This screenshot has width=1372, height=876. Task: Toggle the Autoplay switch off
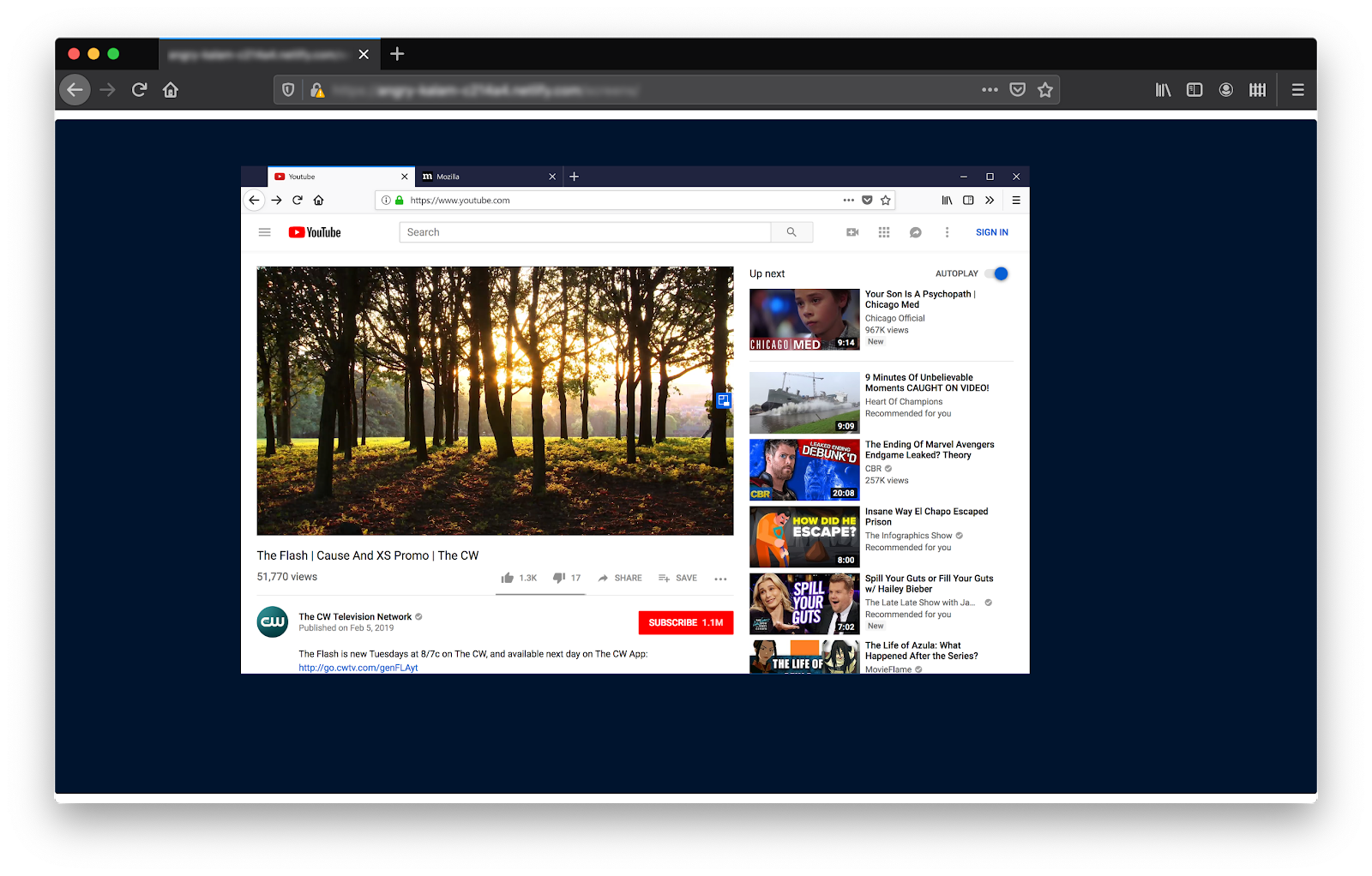coord(997,273)
